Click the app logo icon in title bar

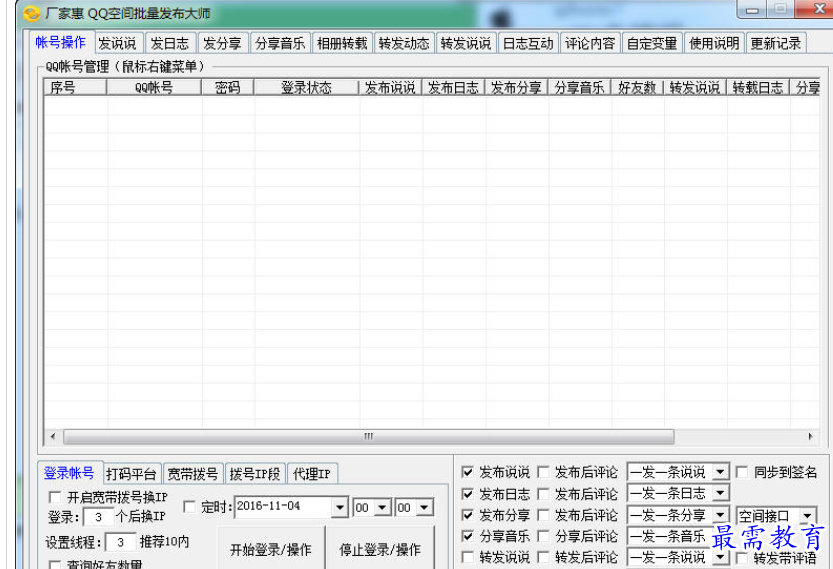click(x=32, y=13)
